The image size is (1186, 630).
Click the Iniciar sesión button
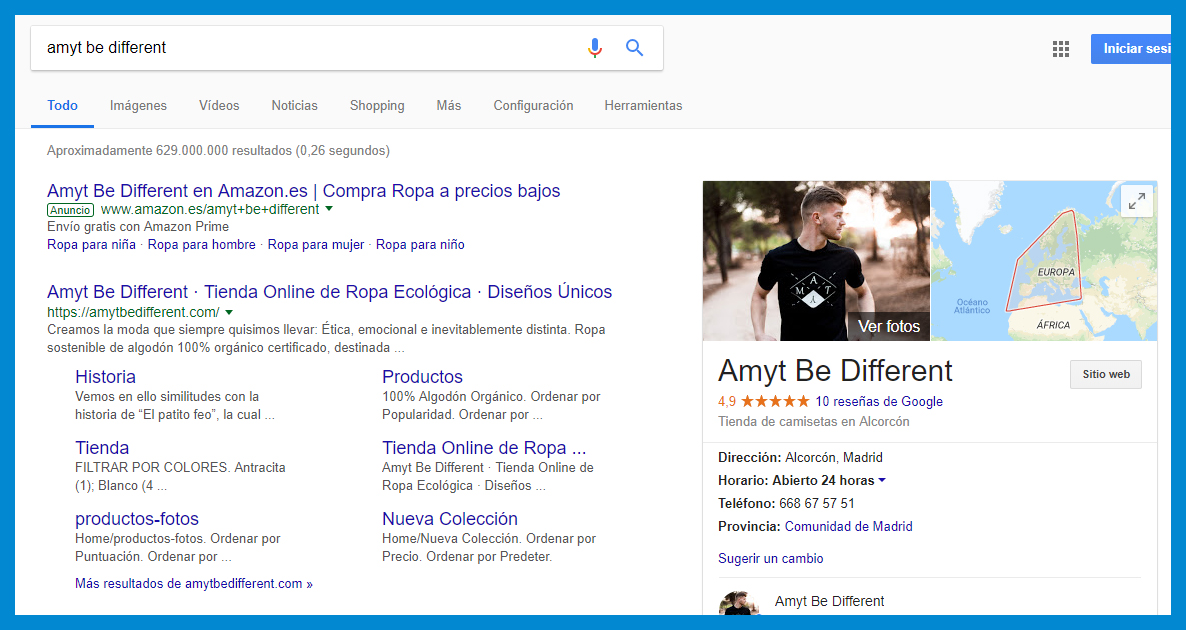pos(1131,49)
